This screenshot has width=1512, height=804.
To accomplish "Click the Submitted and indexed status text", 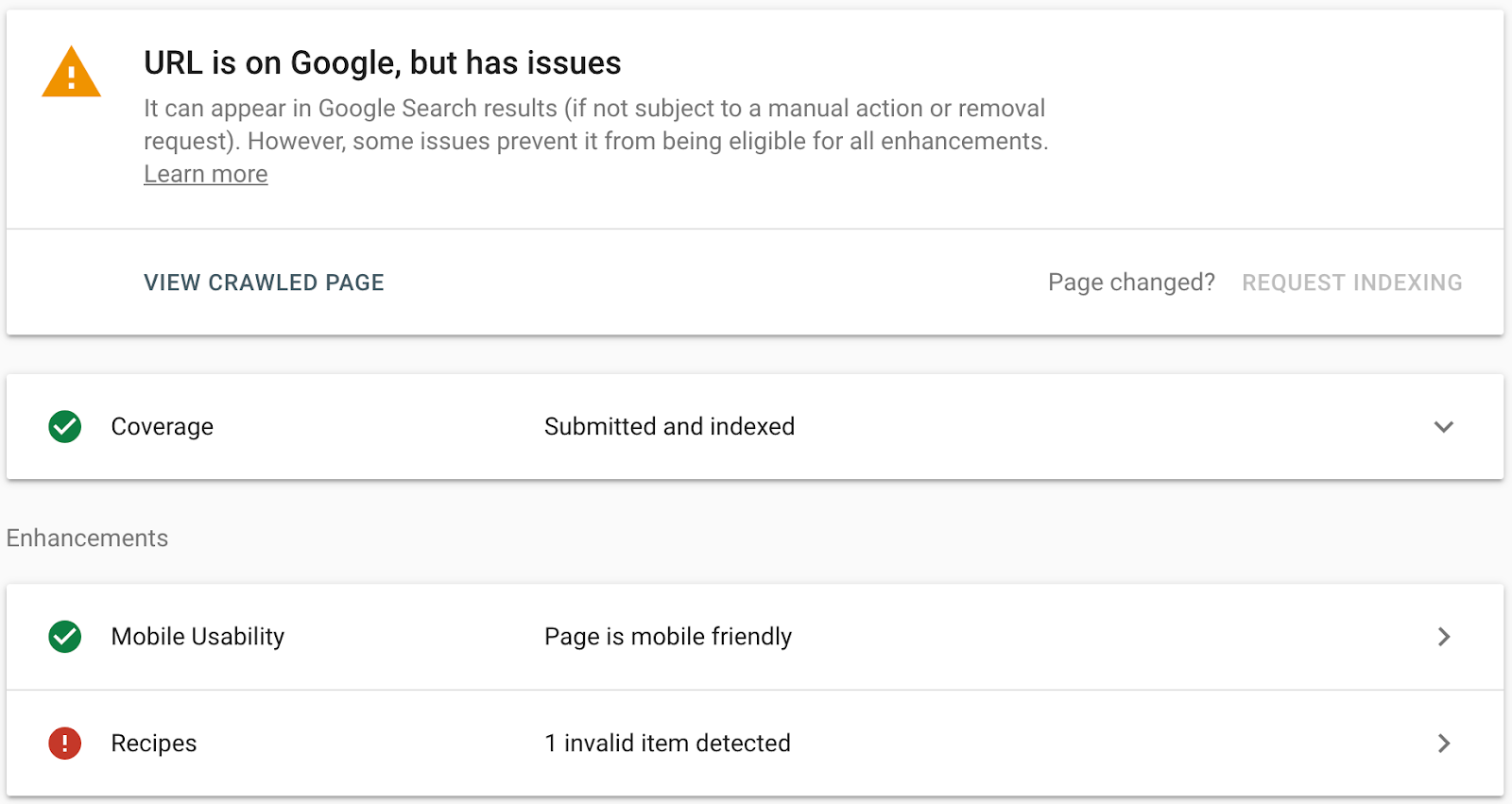I will point(669,427).
